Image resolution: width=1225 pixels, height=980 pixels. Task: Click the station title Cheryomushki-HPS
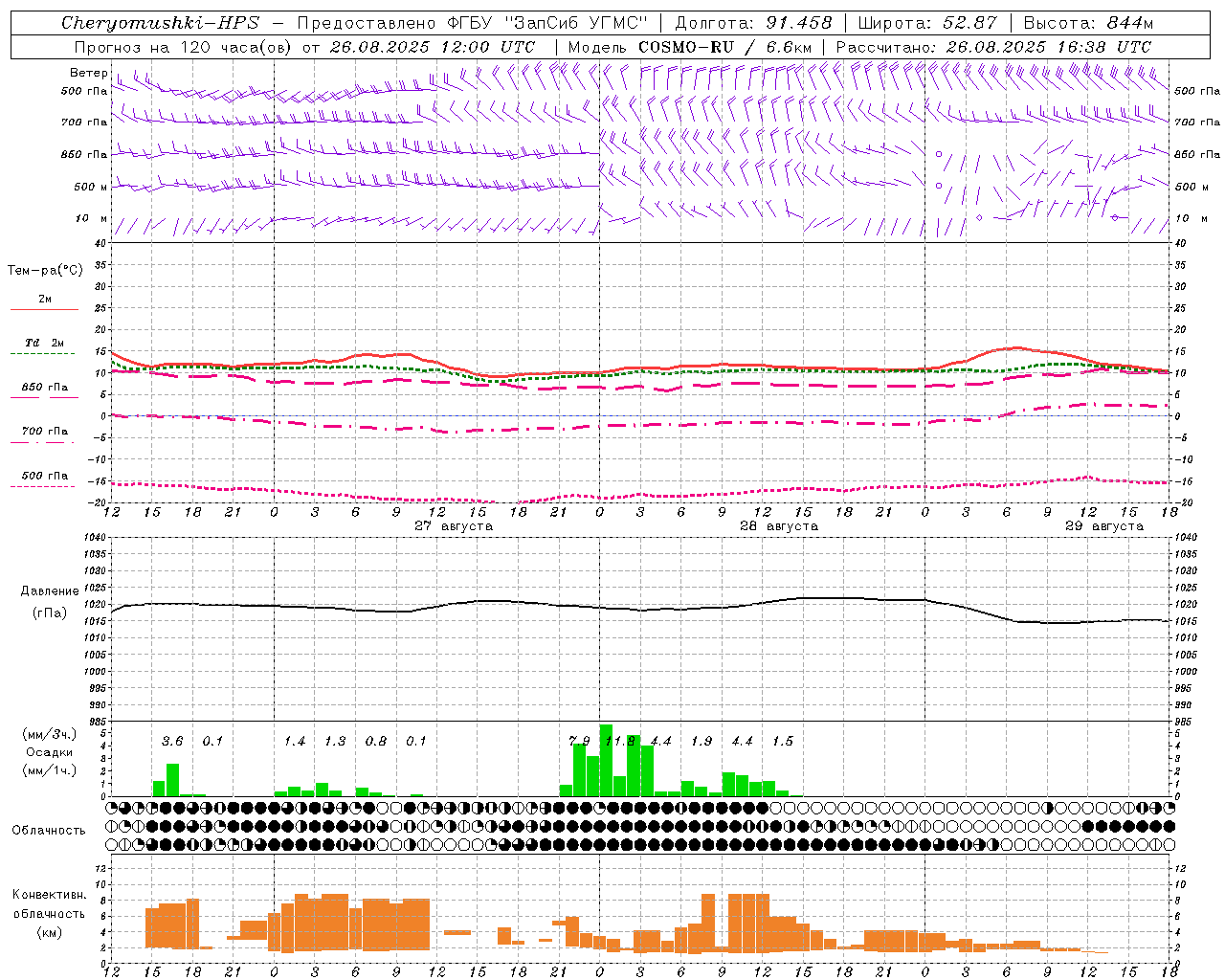(x=160, y=23)
